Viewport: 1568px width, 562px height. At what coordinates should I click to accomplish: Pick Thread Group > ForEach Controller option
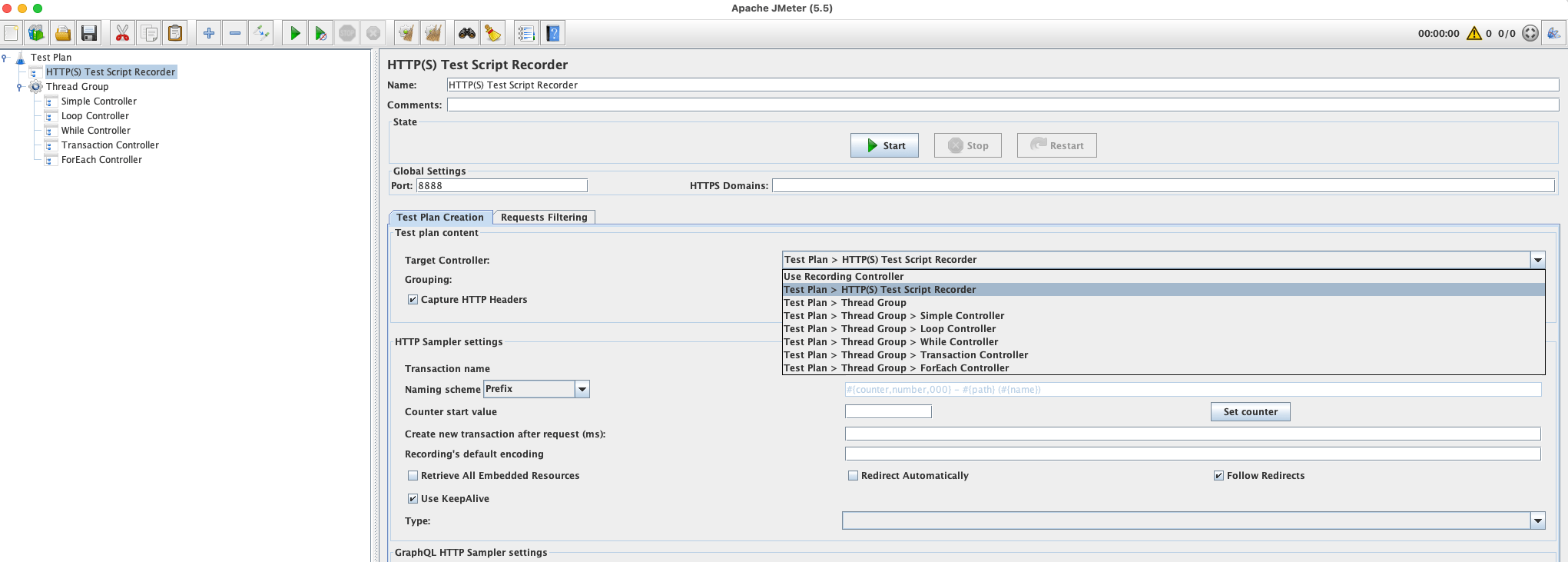pos(1163,368)
